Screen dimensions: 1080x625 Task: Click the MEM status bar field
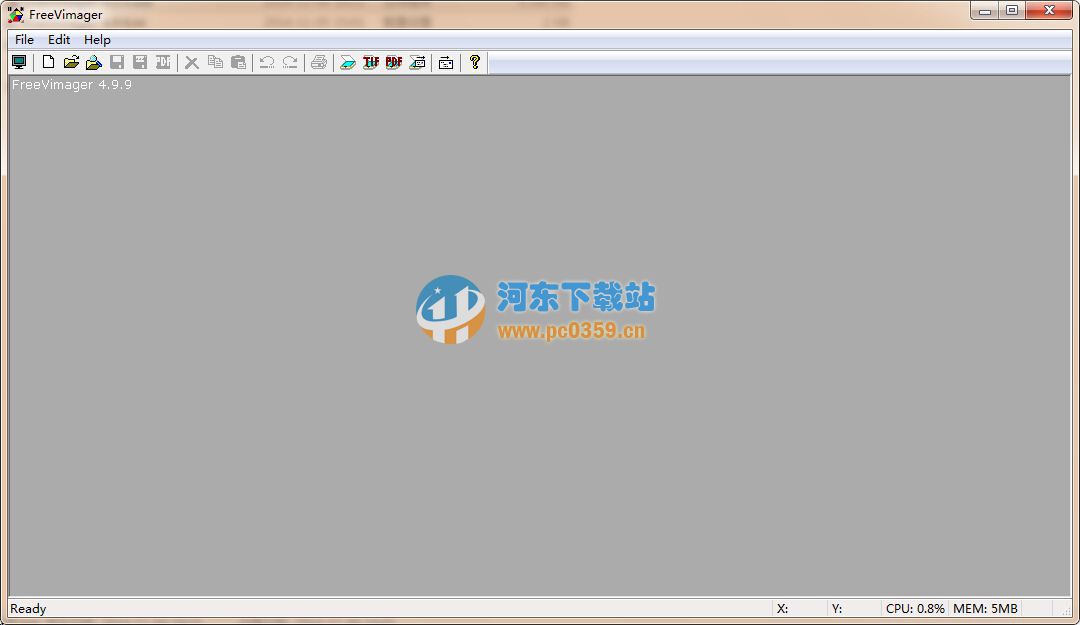986,608
